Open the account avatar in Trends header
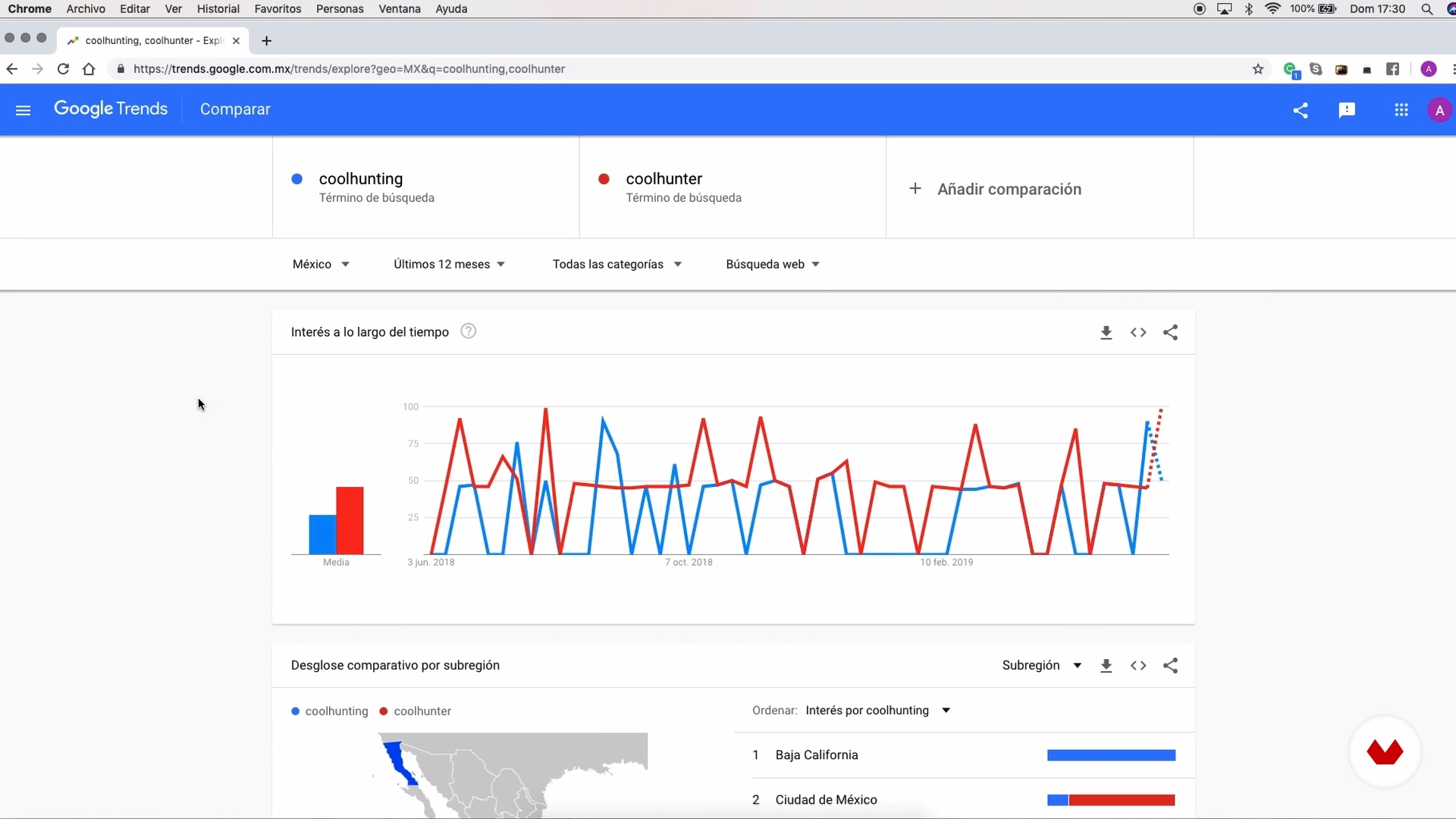The height and width of the screenshot is (819, 1456). (x=1439, y=110)
